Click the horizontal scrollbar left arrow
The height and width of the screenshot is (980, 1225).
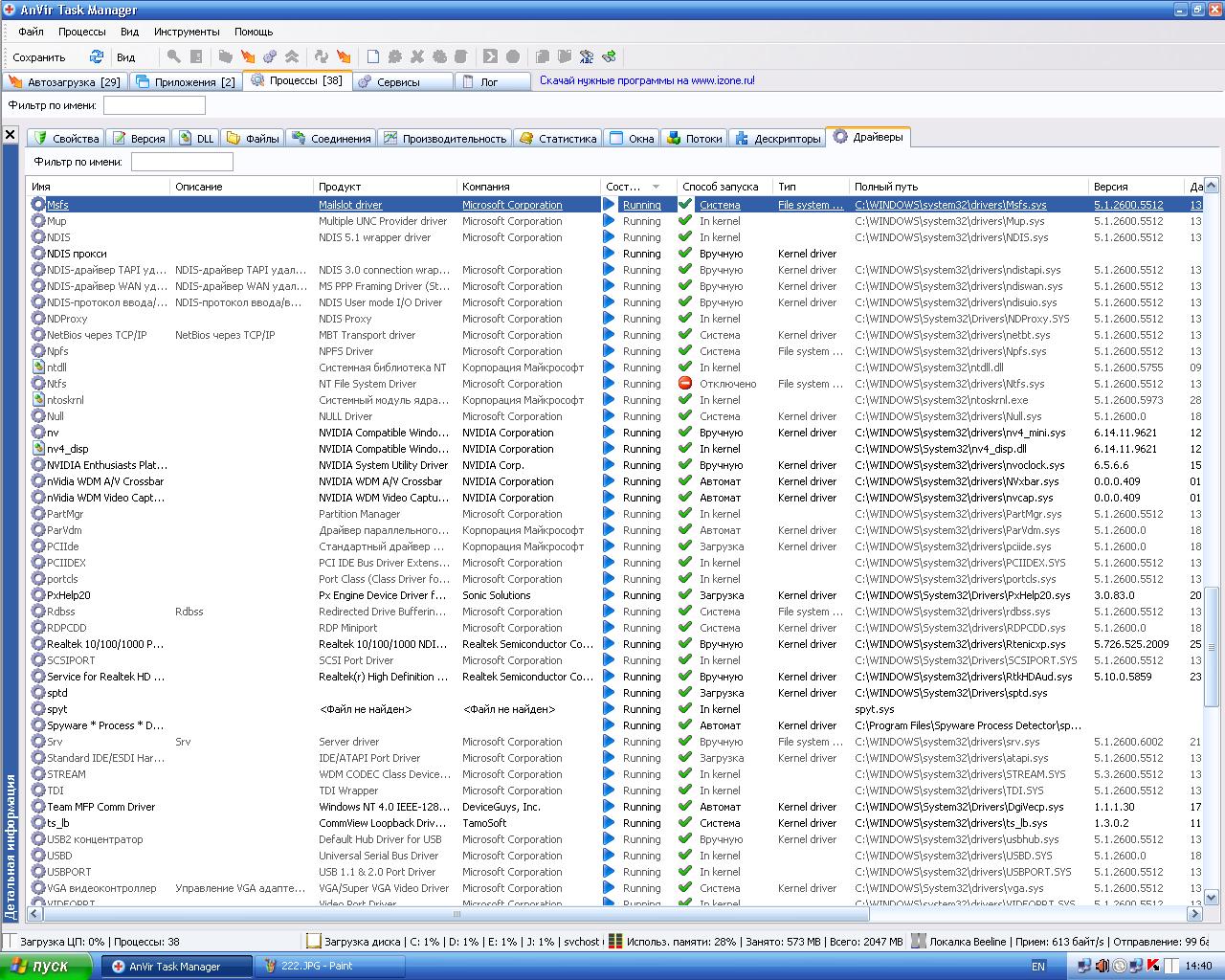coord(34,914)
